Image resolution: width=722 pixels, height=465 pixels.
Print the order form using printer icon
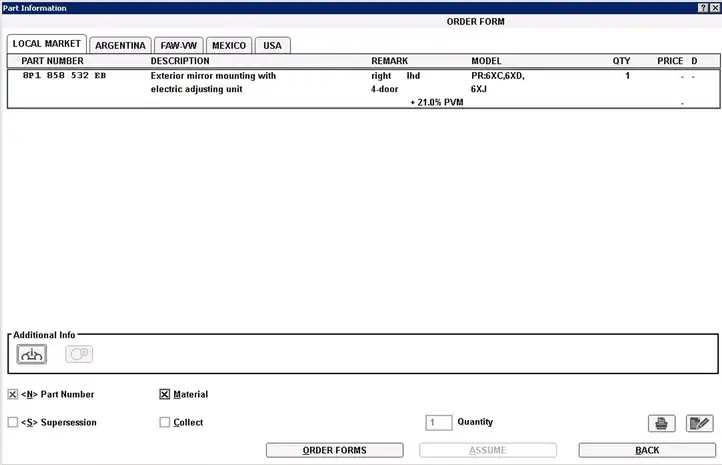point(661,423)
